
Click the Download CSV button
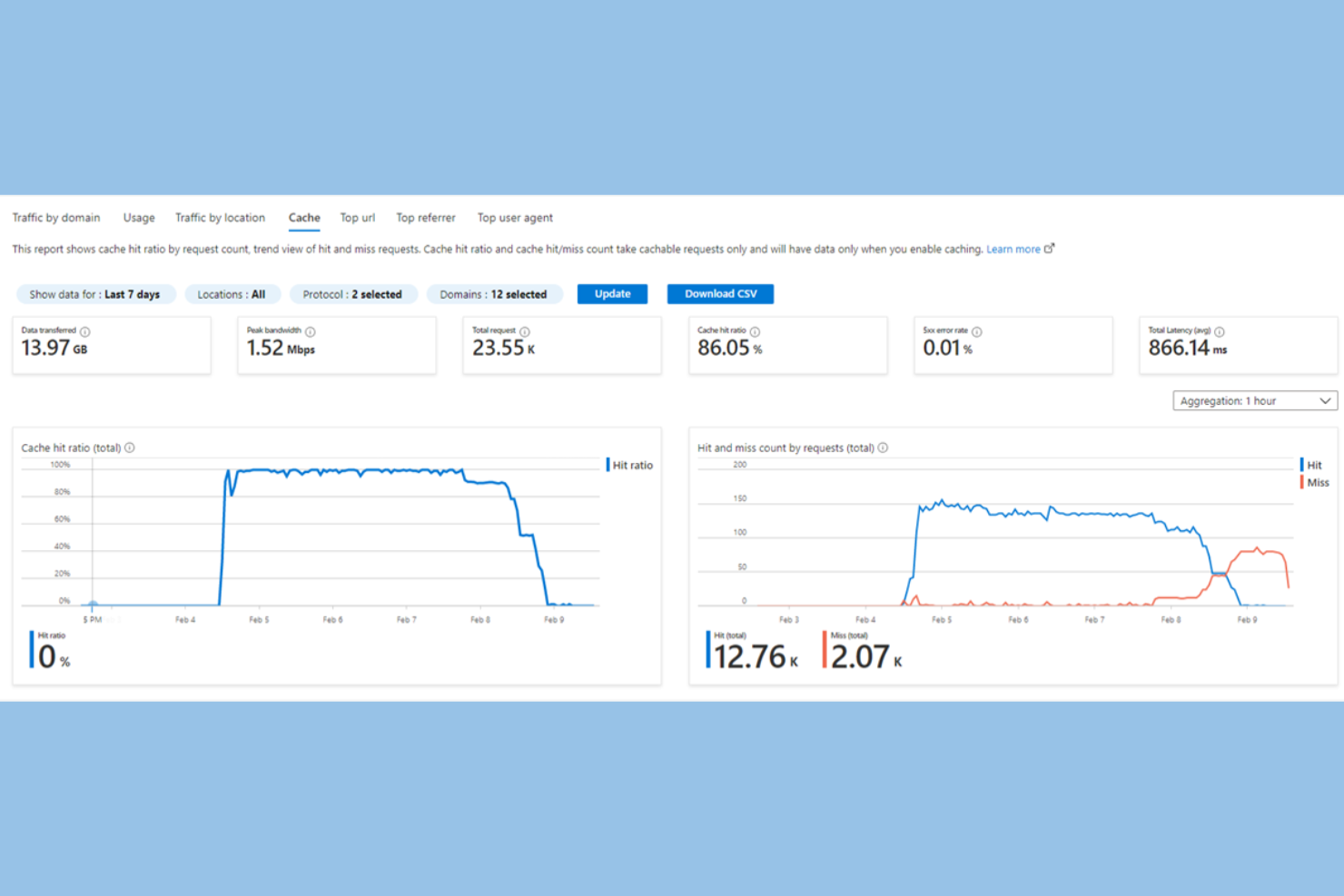(720, 293)
